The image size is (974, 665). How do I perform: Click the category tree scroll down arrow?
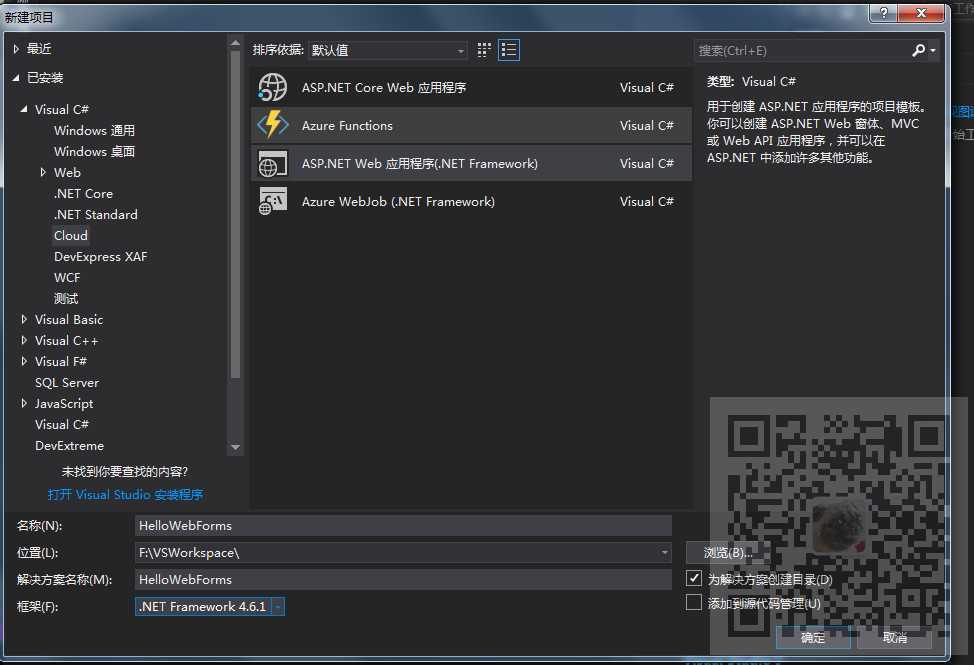tap(235, 447)
